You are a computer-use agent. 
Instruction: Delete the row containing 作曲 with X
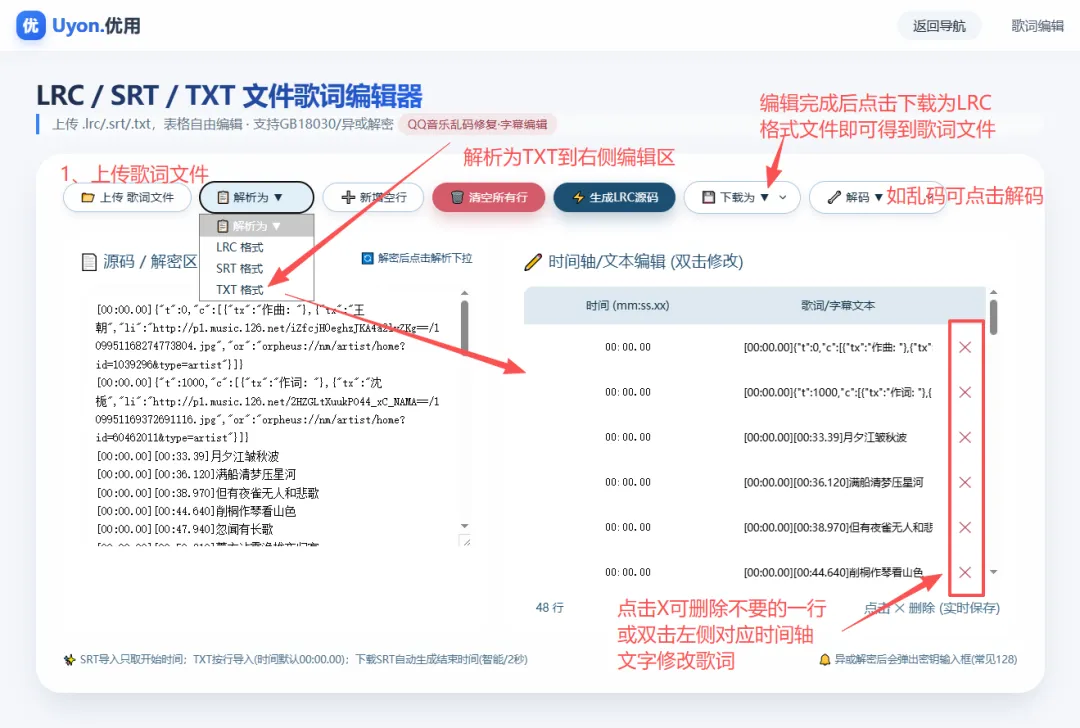tap(965, 347)
